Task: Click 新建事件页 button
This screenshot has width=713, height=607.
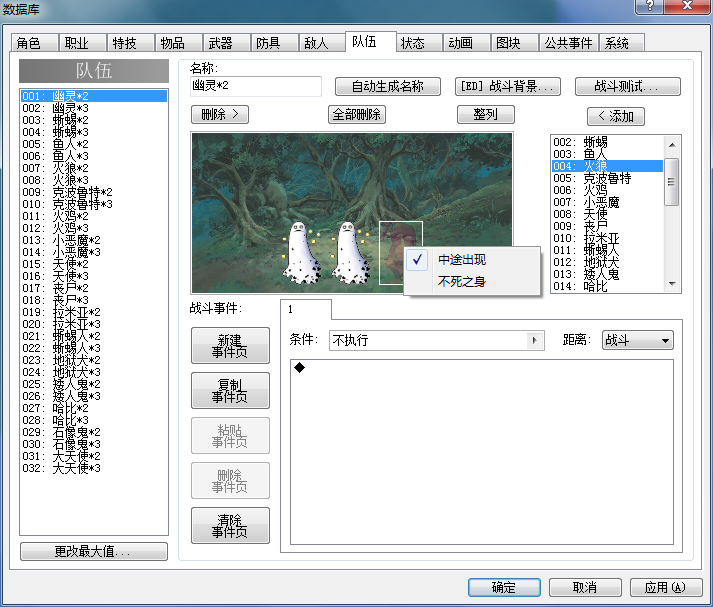Action: [230, 346]
